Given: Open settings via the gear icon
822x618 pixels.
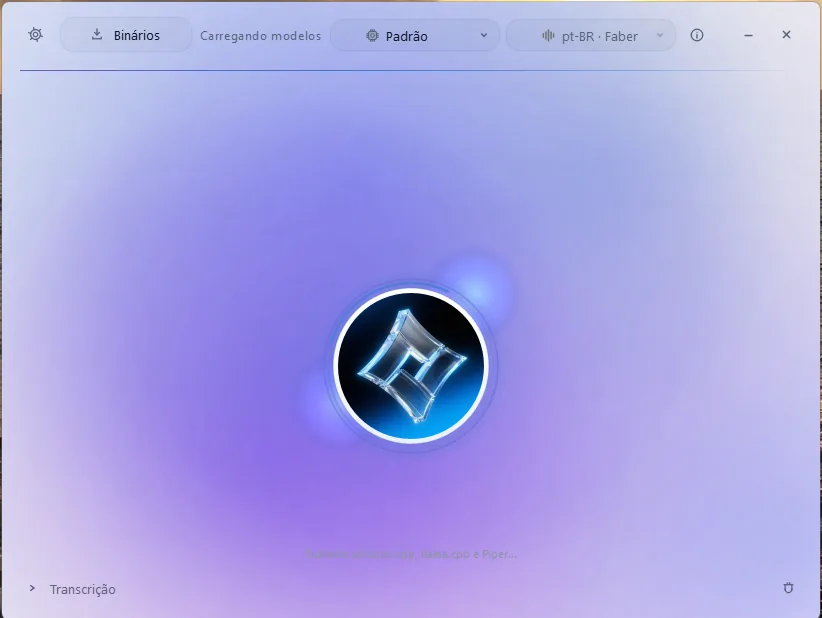Looking at the screenshot, I should point(36,35).
